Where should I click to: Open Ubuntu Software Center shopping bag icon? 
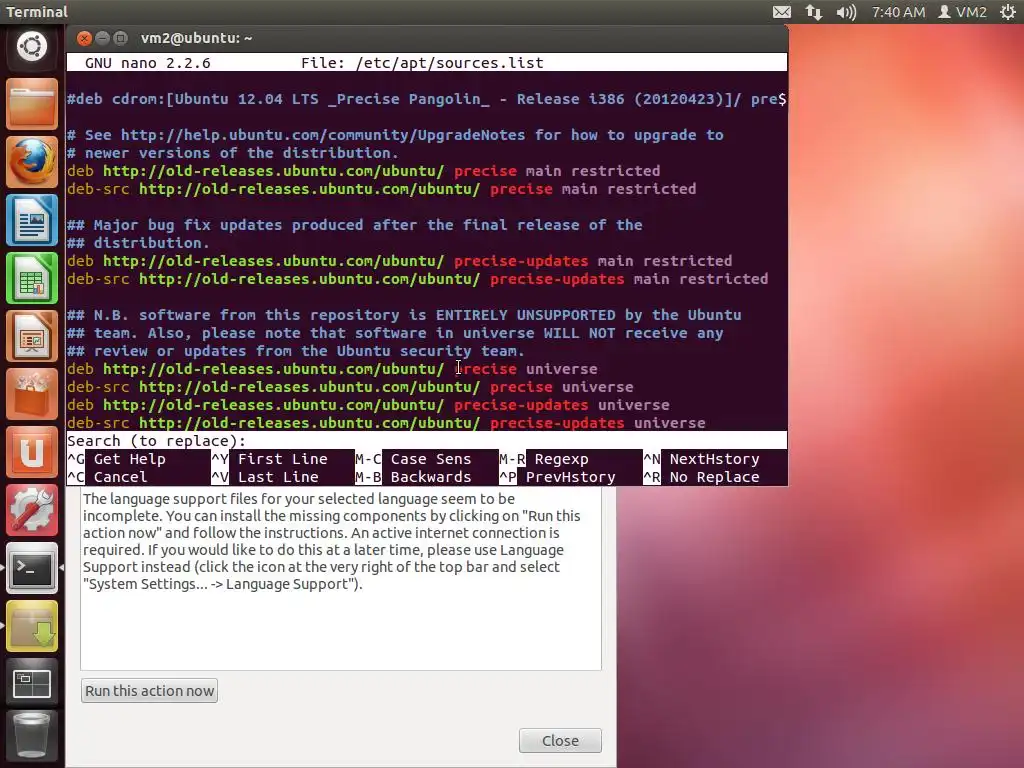[32, 394]
